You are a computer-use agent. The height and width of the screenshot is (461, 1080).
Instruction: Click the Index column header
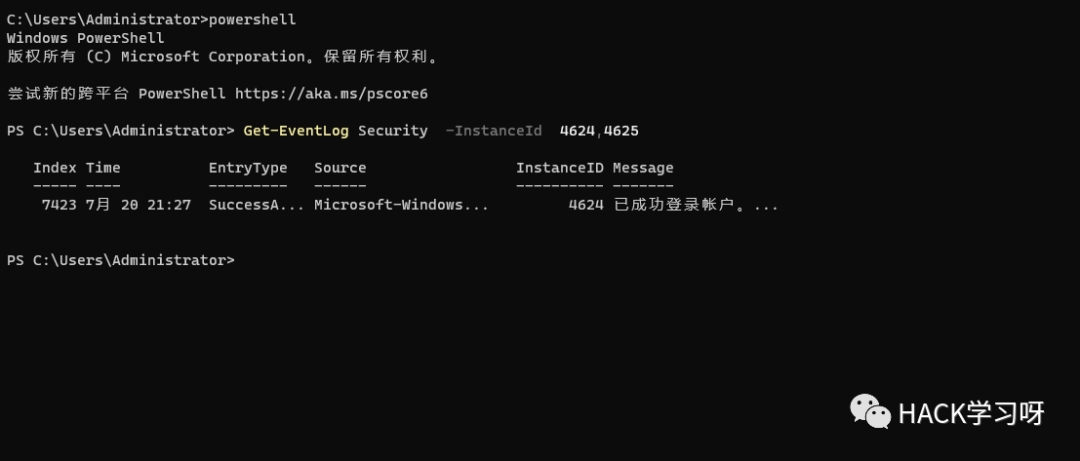click(x=55, y=168)
